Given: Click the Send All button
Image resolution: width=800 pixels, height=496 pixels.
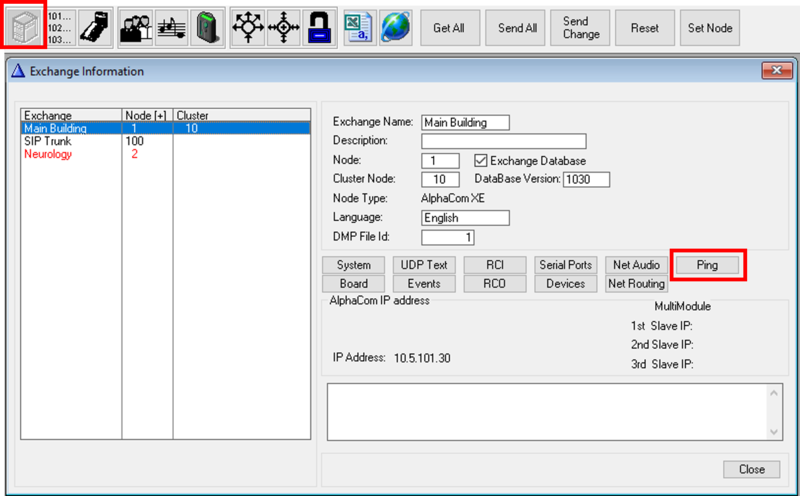Looking at the screenshot, I should tap(517, 28).
